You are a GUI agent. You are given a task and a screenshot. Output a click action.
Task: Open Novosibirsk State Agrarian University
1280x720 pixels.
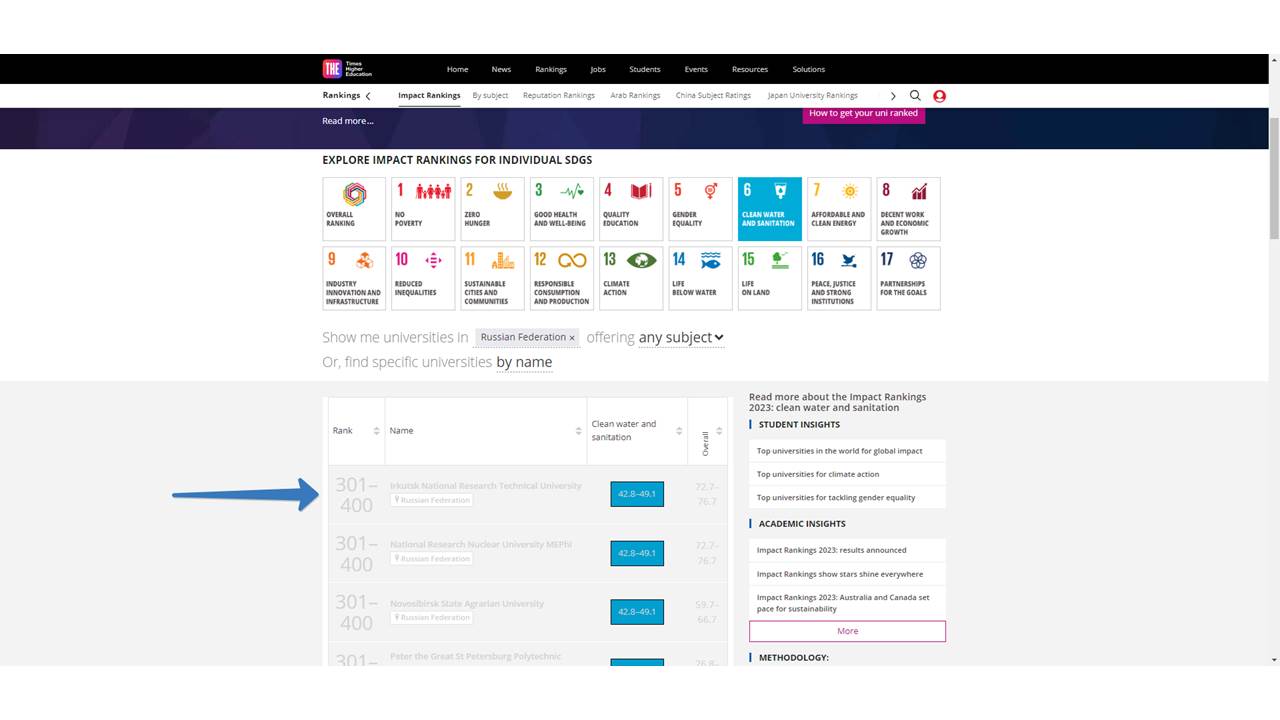point(467,604)
